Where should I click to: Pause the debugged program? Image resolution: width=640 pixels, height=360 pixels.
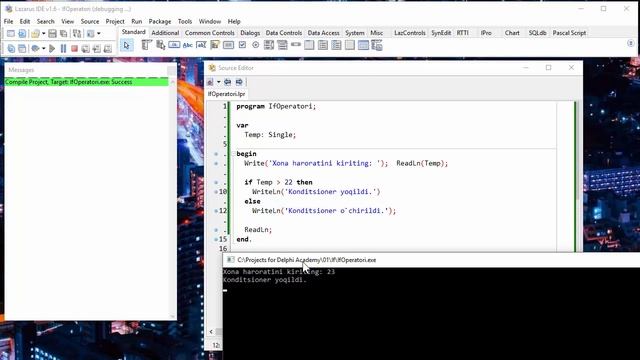coord(63,49)
